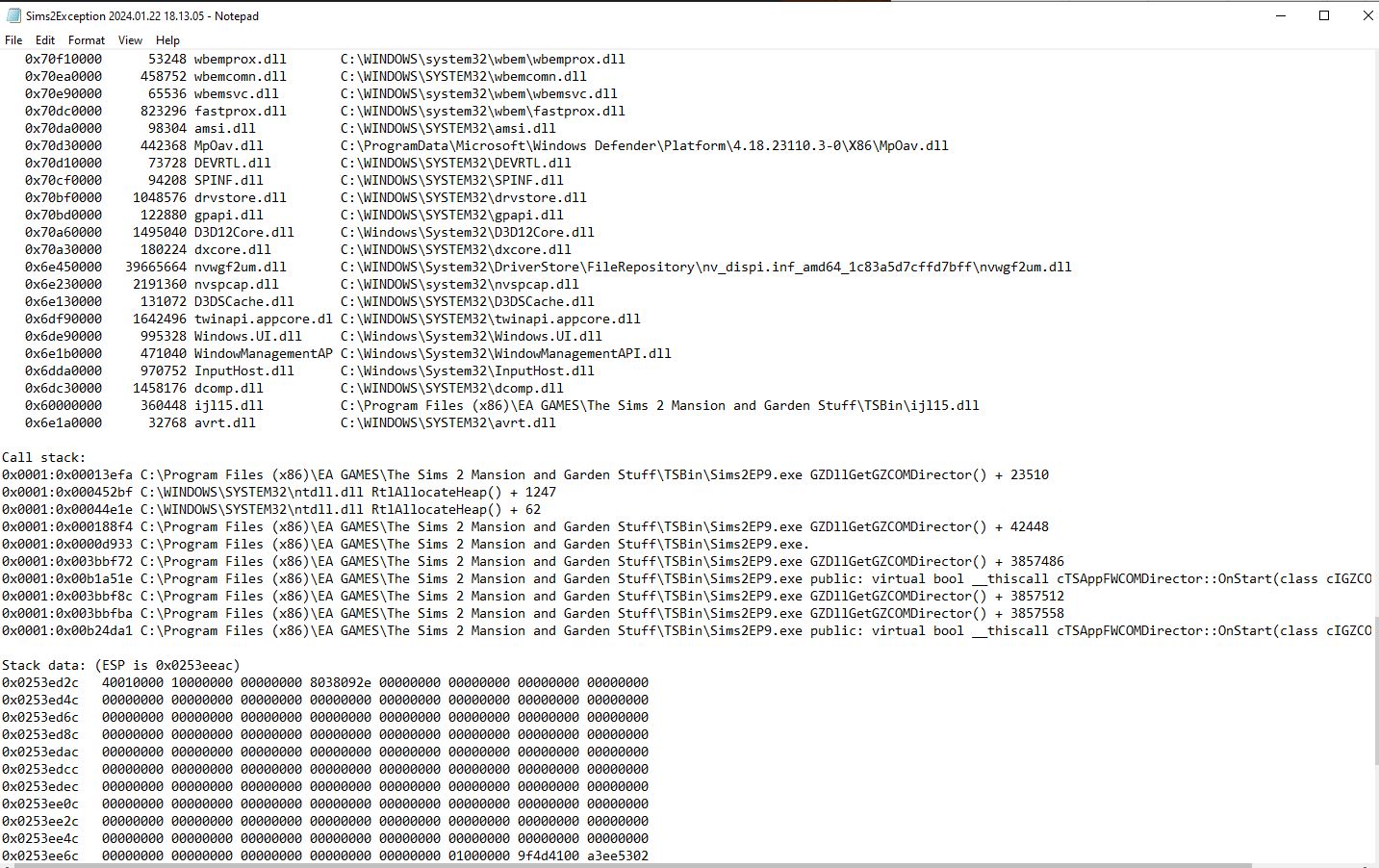The image size is (1379, 868).
Task: Click the "GZDllGetGZCOMDirector() + 23510" text
Action: [x=929, y=475]
